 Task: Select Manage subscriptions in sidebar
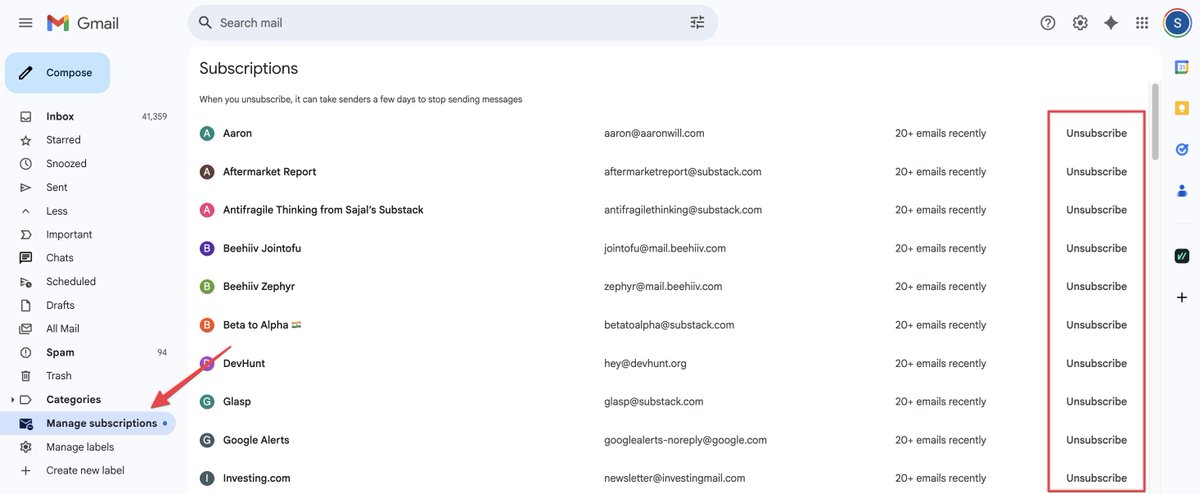(88, 423)
